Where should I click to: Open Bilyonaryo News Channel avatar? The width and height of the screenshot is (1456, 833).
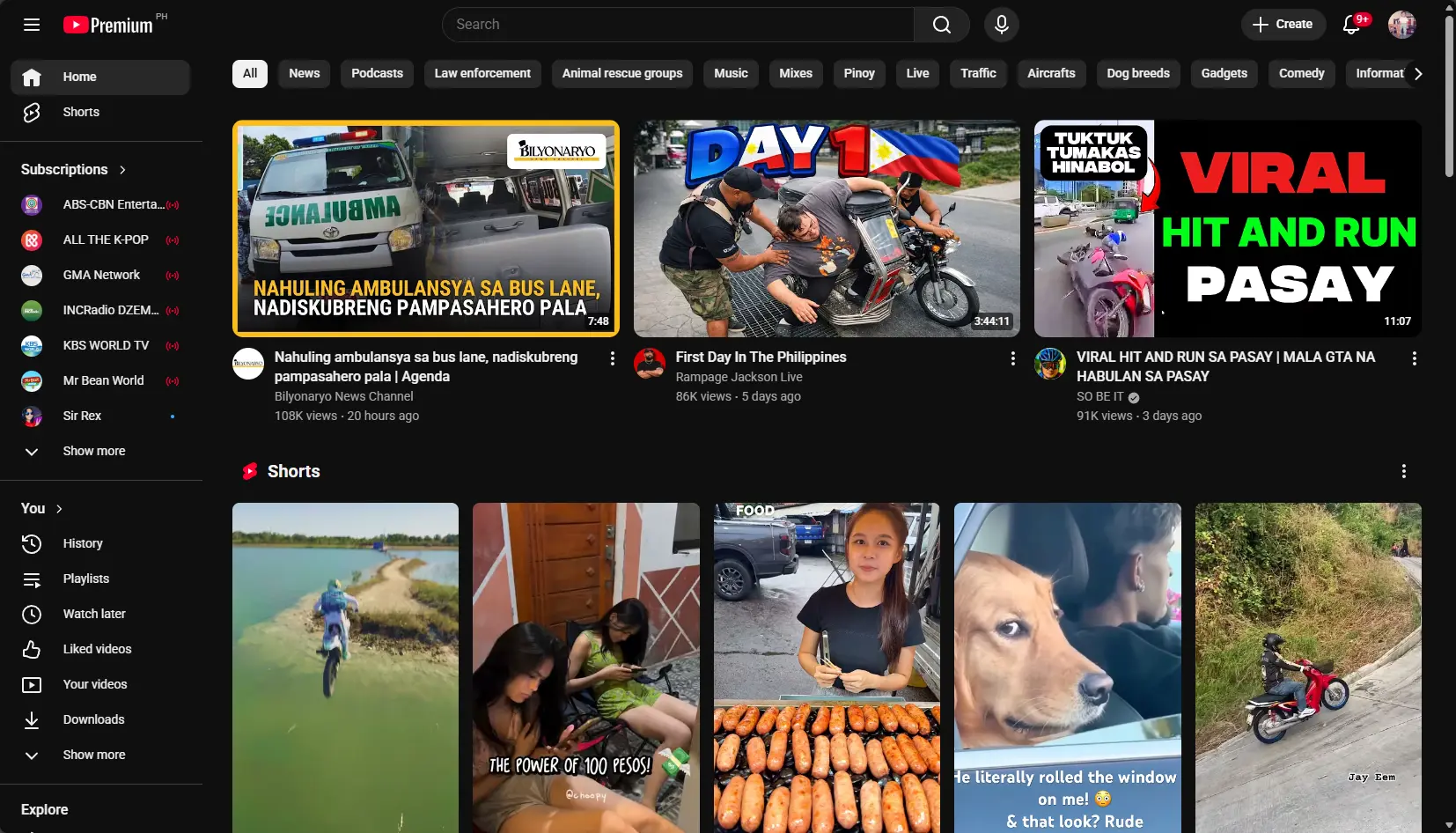point(248,364)
